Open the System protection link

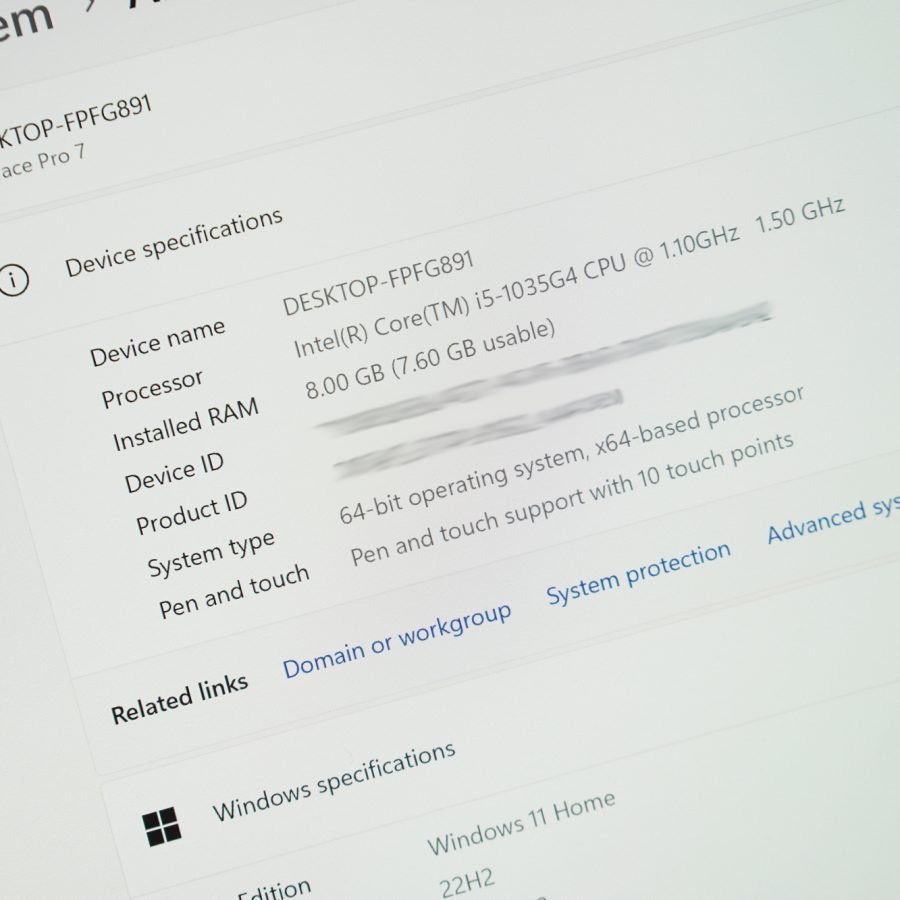click(x=638, y=573)
